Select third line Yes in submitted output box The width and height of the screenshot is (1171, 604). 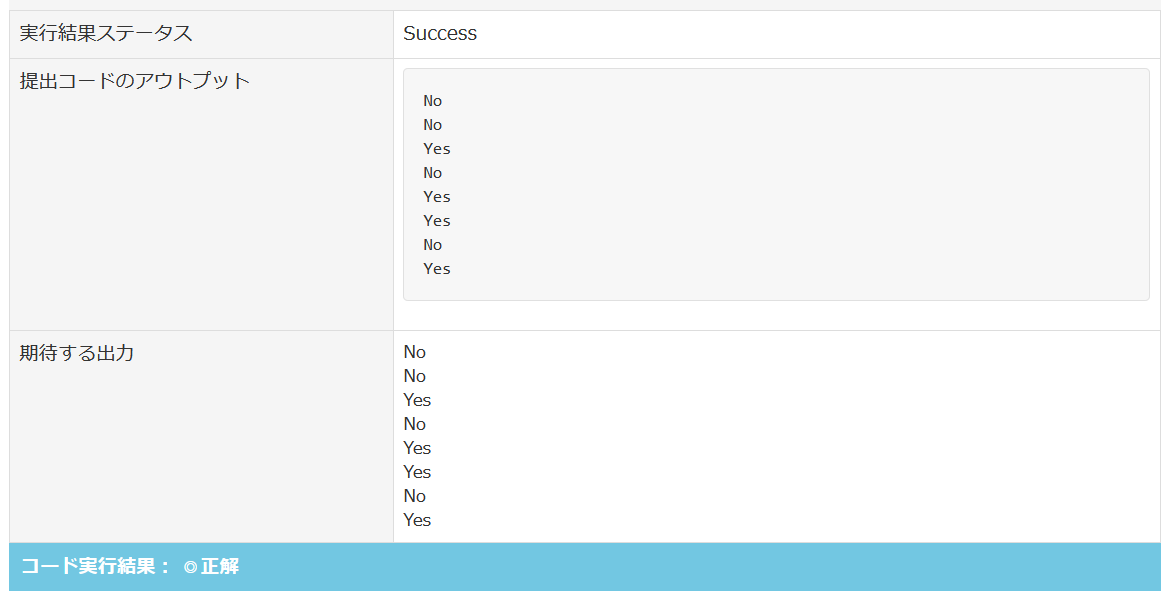point(437,149)
